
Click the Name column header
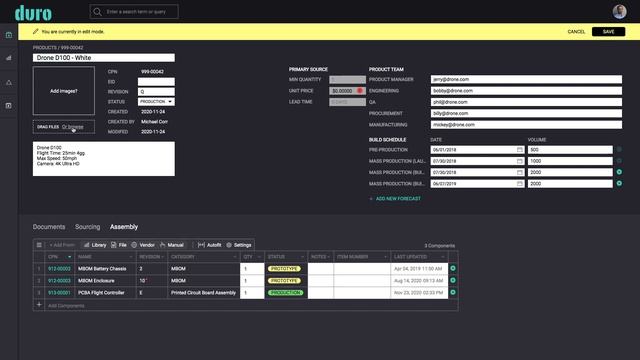pos(105,257)
